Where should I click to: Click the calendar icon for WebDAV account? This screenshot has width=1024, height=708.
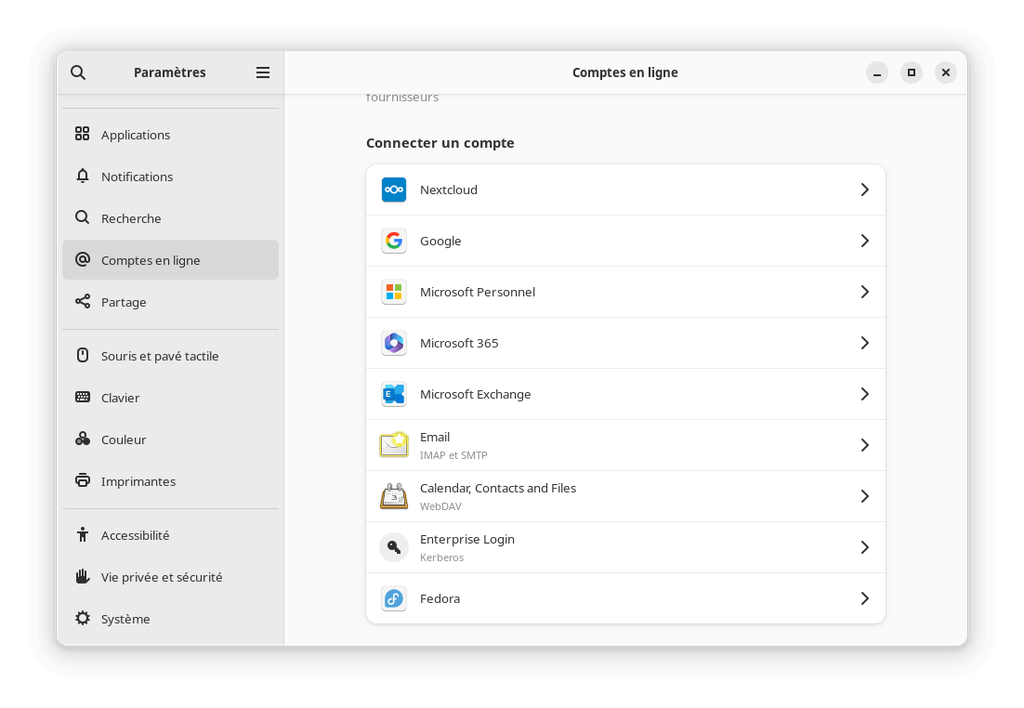coord(394,496)
